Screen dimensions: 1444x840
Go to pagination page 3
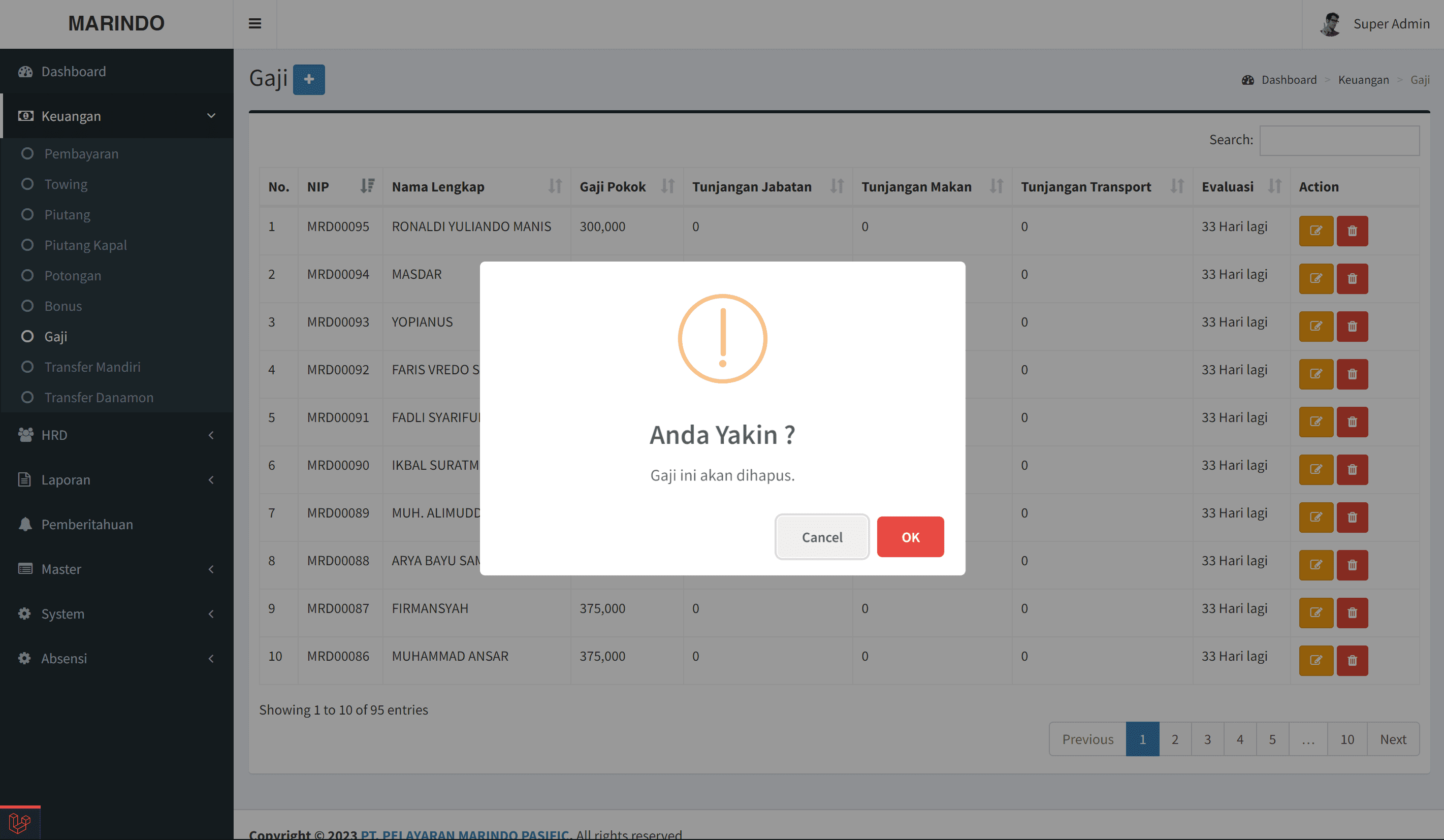tap(1207, 739)
